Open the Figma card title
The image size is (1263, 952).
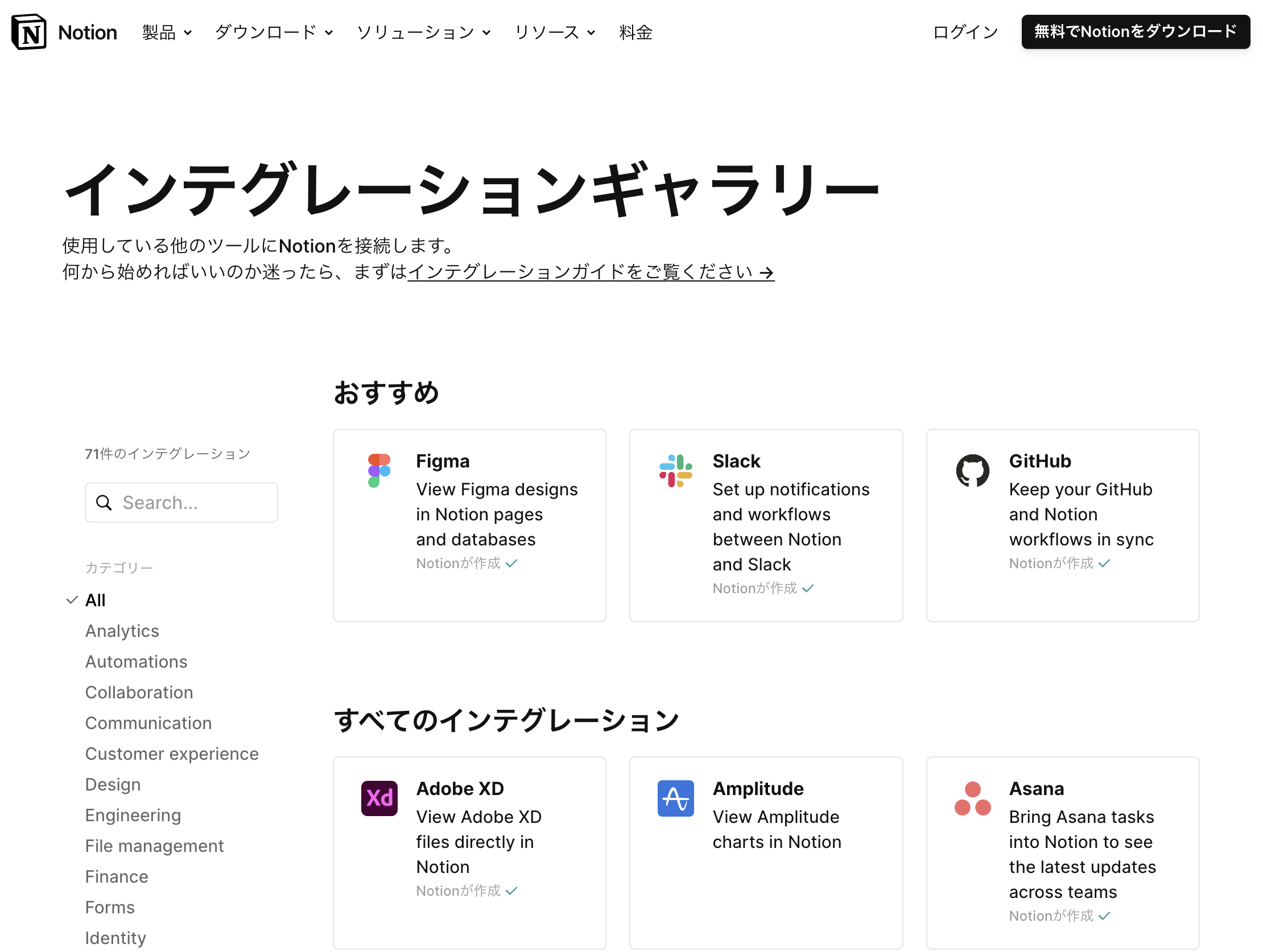443,461
